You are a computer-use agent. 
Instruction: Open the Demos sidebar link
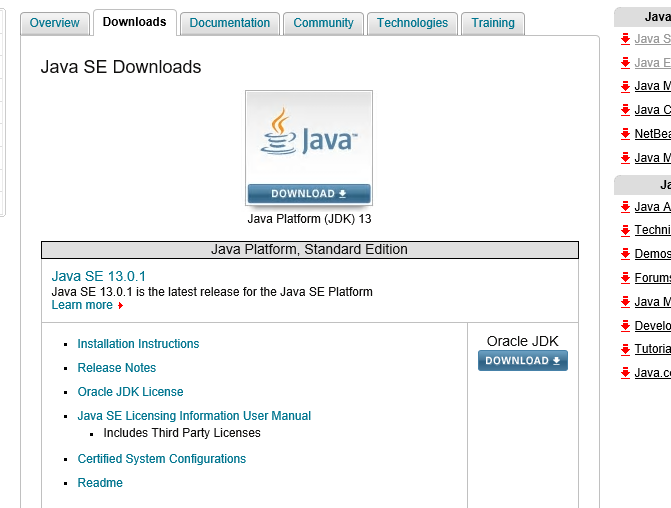[653, 254]
